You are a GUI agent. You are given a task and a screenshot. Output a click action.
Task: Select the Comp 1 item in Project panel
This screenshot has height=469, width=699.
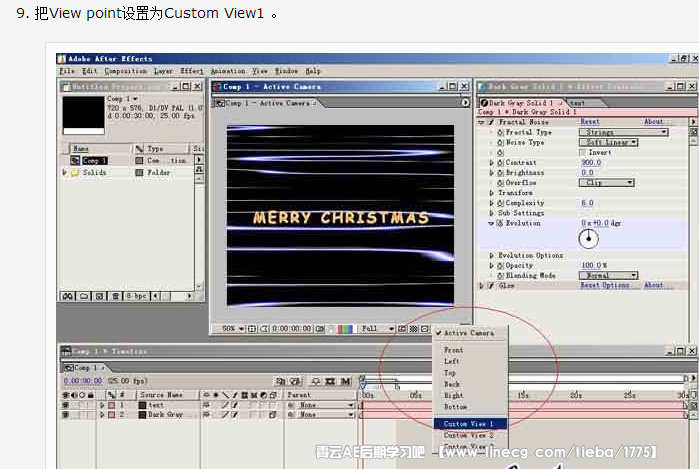point(95,160)
